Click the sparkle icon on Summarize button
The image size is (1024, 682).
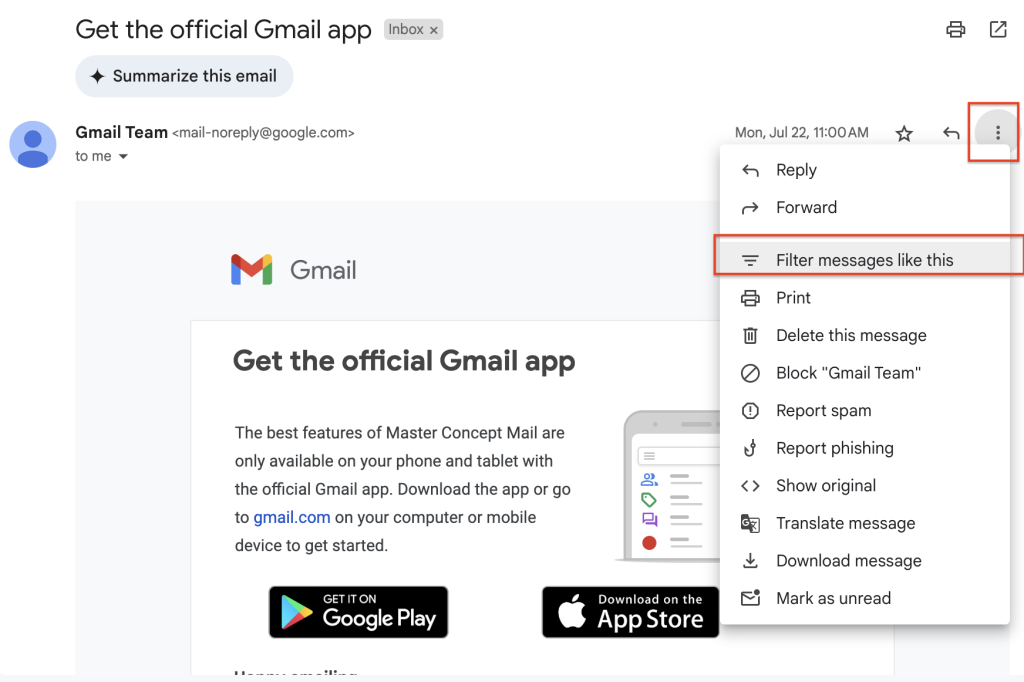click(97, 76)
